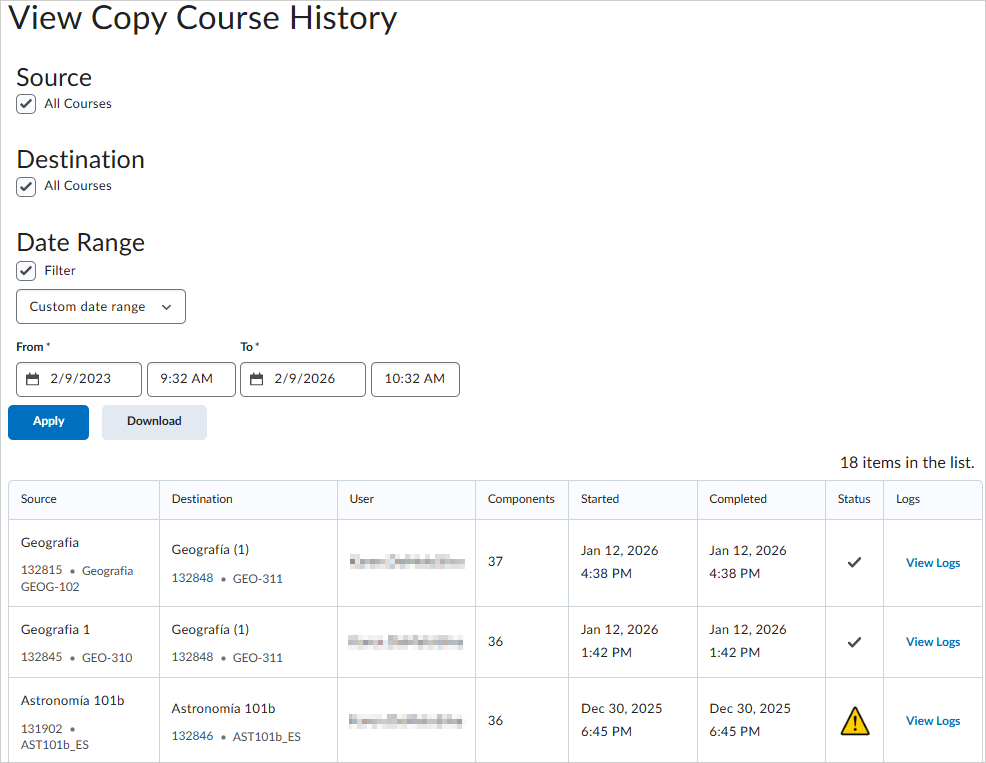Click the checkmark status for Geografía 1 copy

(854, 641)
